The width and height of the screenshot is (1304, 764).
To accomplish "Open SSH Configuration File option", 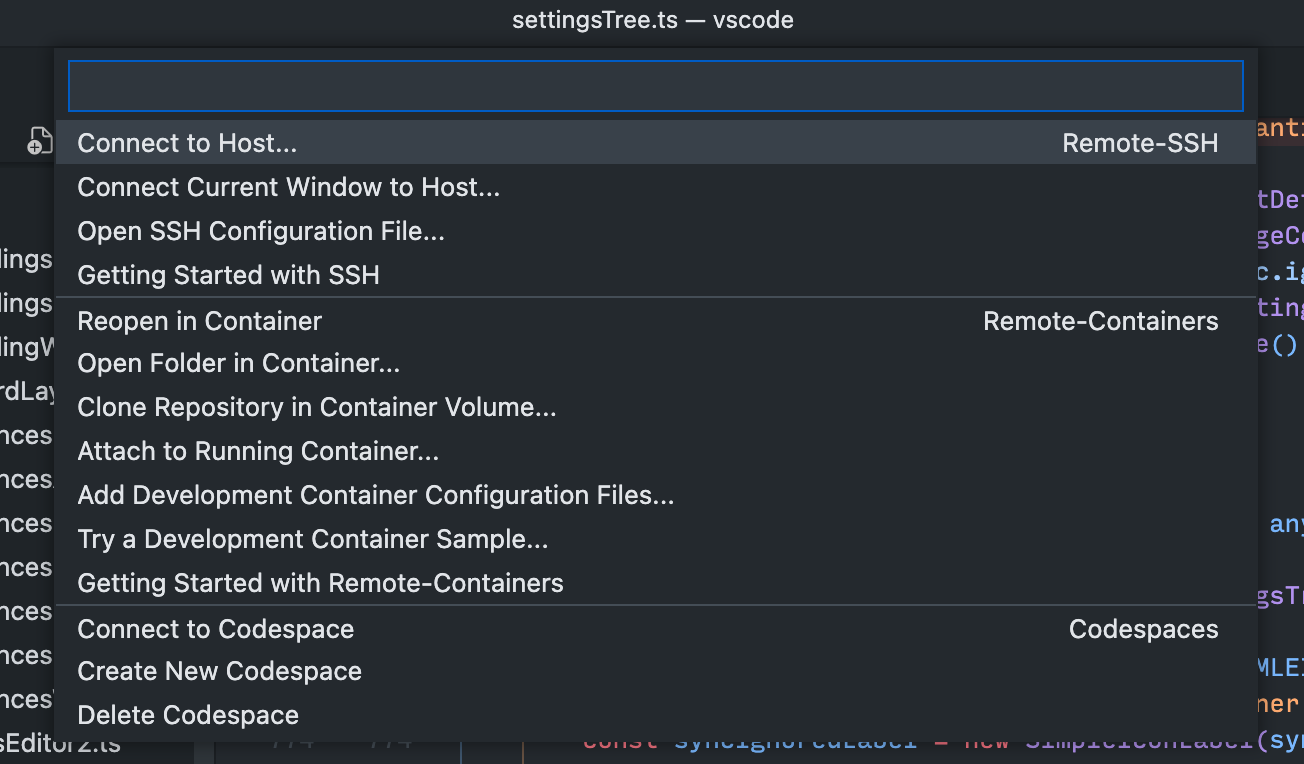I will click(x=261, y=231).
